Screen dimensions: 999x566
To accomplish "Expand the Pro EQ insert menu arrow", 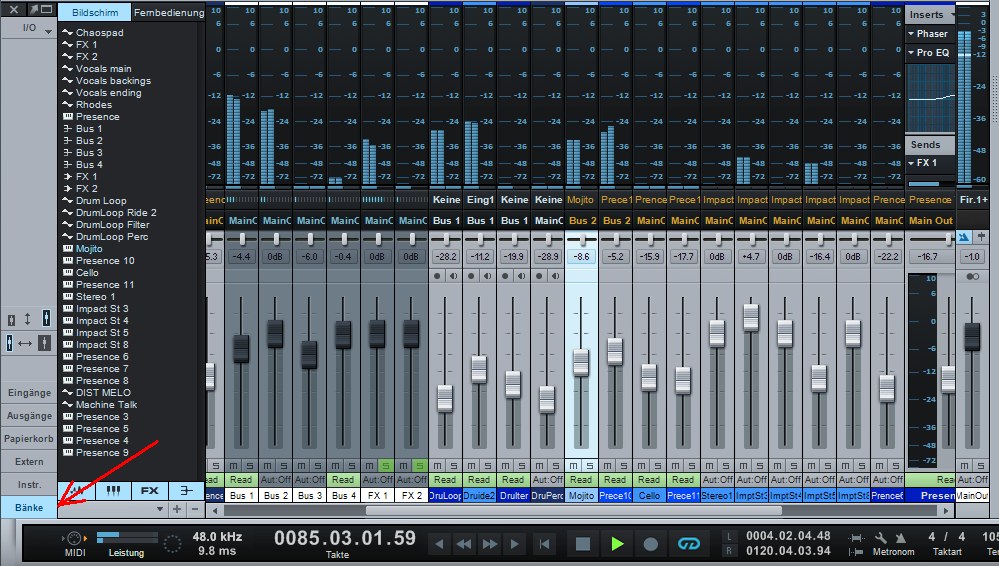I will coord(911,53).
